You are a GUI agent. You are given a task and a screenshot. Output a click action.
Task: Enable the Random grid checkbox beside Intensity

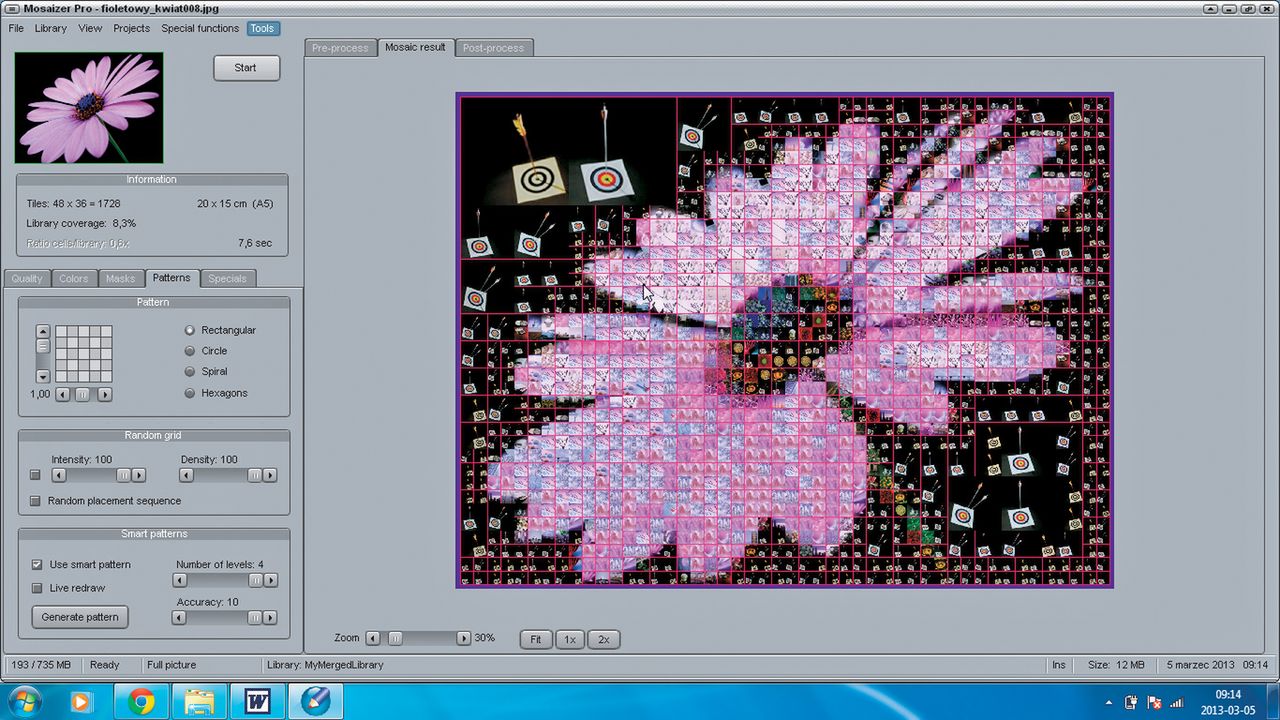pos(36,476)
